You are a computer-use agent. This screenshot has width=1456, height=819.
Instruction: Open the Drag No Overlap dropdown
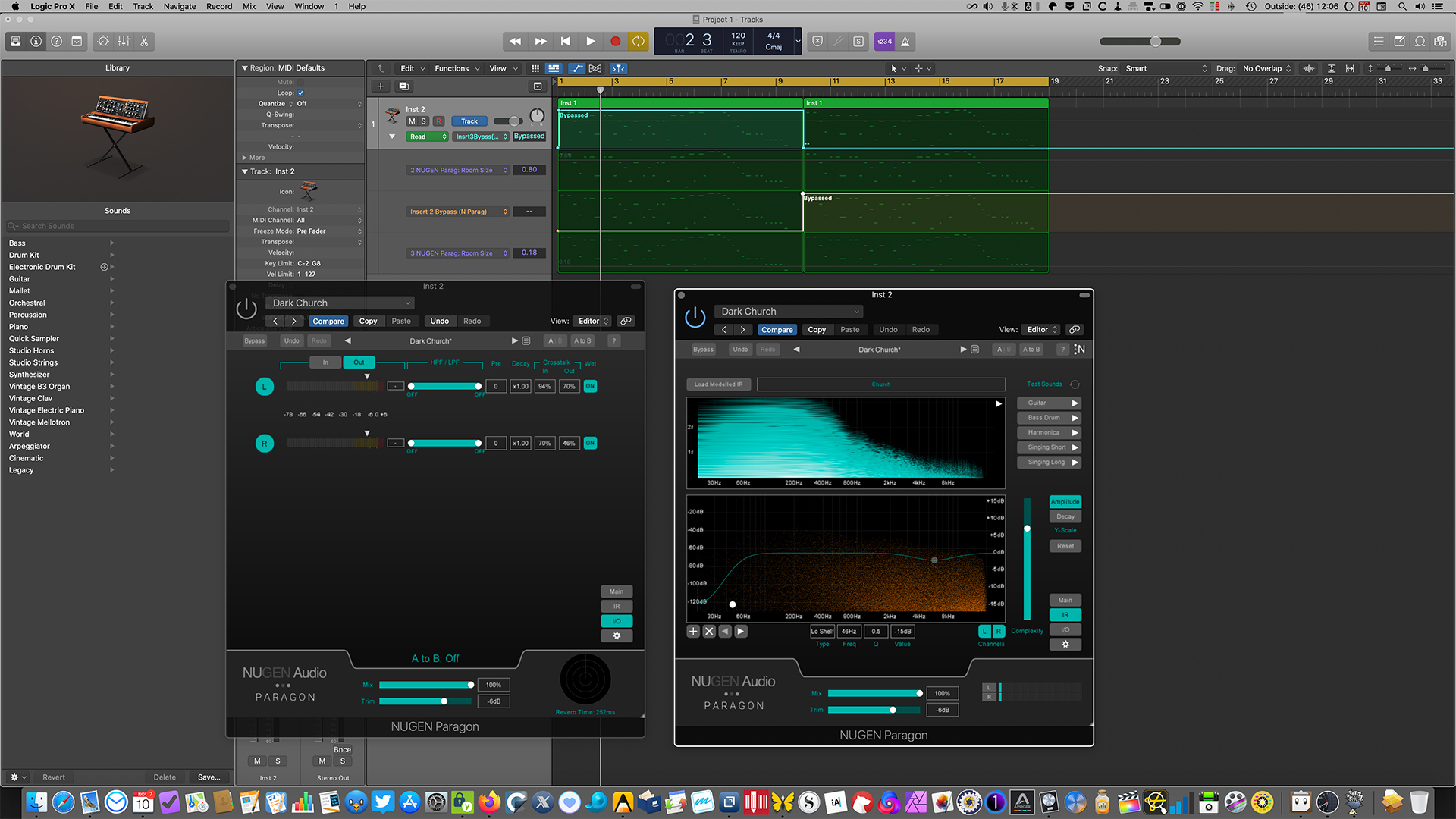[1266, 68]
